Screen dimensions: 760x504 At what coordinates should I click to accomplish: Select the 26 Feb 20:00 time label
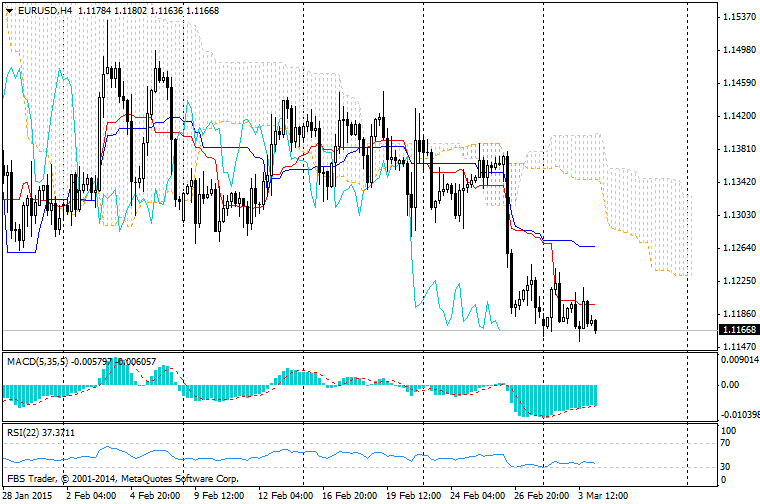[x=541, y=496]
